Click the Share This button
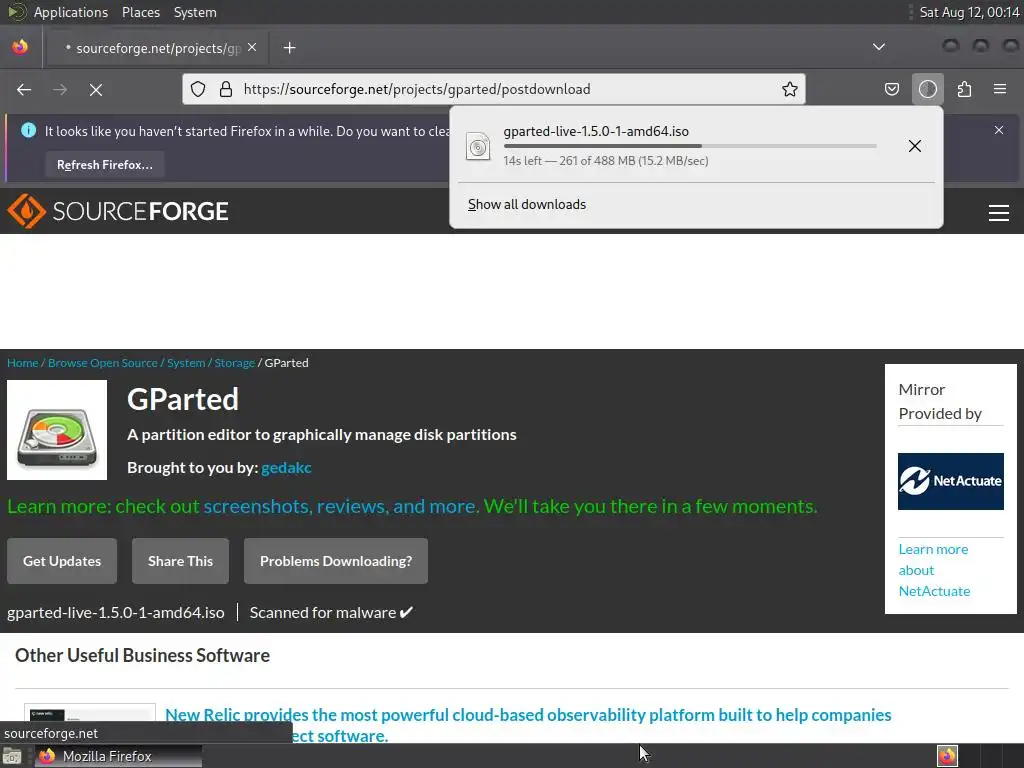1024x768 pixels. [180, 561]
